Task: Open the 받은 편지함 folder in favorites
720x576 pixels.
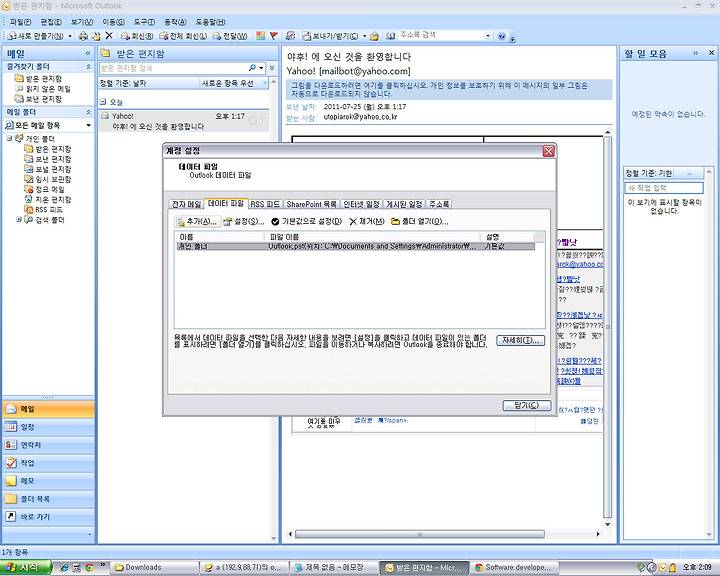Action: click(38, 79)
